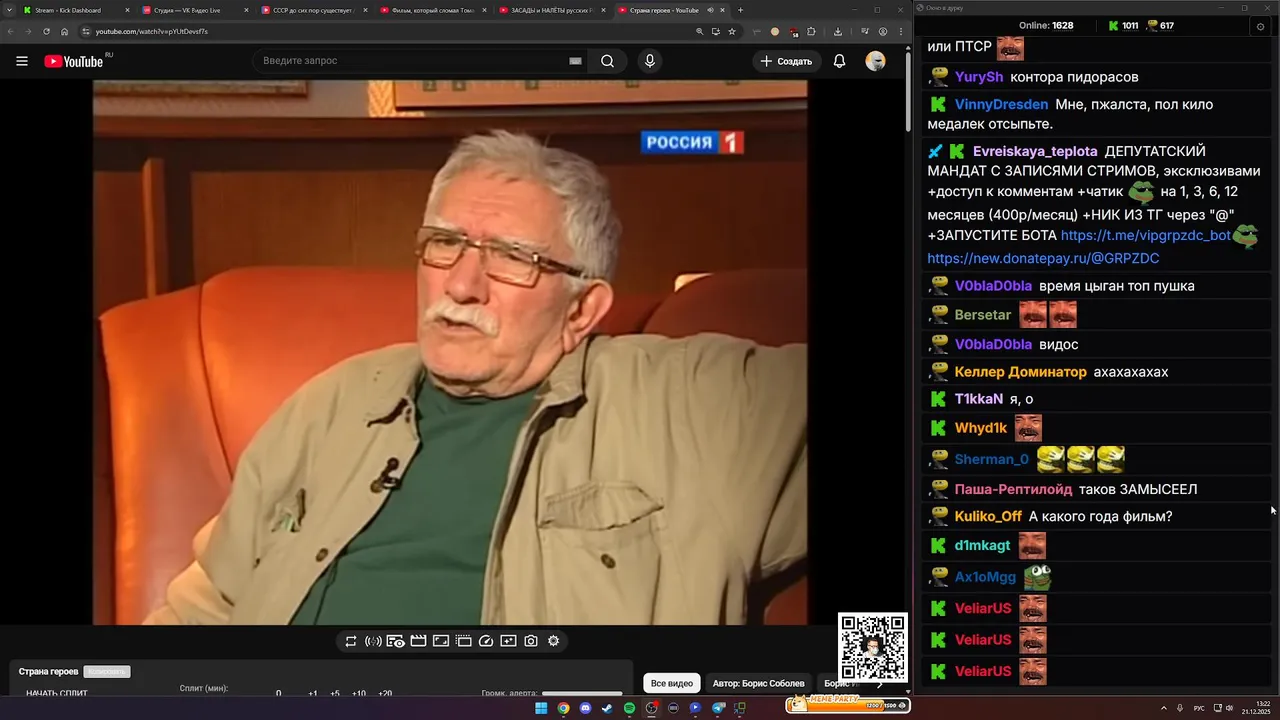1280x720 pixels.
Task: Switch to the Студия — VK Видео Live tab
Action: [193, 10]
